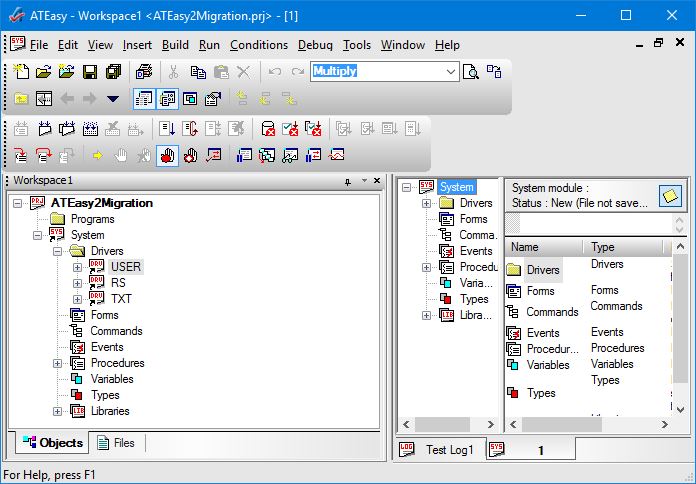Open the Workspace1 panel options arrow

coord(364,181)
